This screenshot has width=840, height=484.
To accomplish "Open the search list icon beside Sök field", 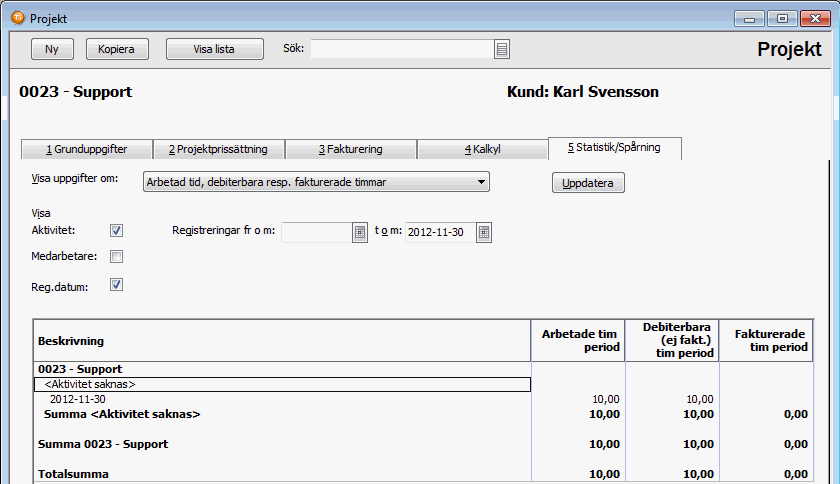I will [x=502, y=49].
